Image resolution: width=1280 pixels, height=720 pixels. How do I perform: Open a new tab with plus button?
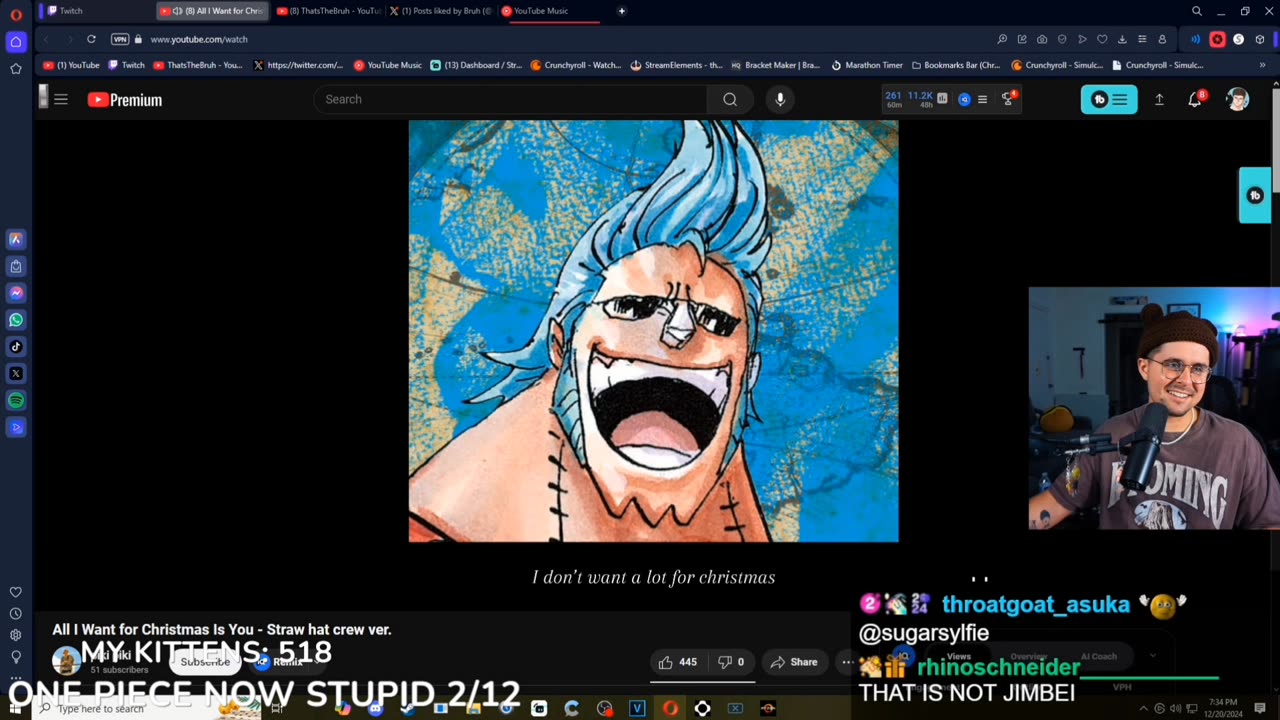621,11
